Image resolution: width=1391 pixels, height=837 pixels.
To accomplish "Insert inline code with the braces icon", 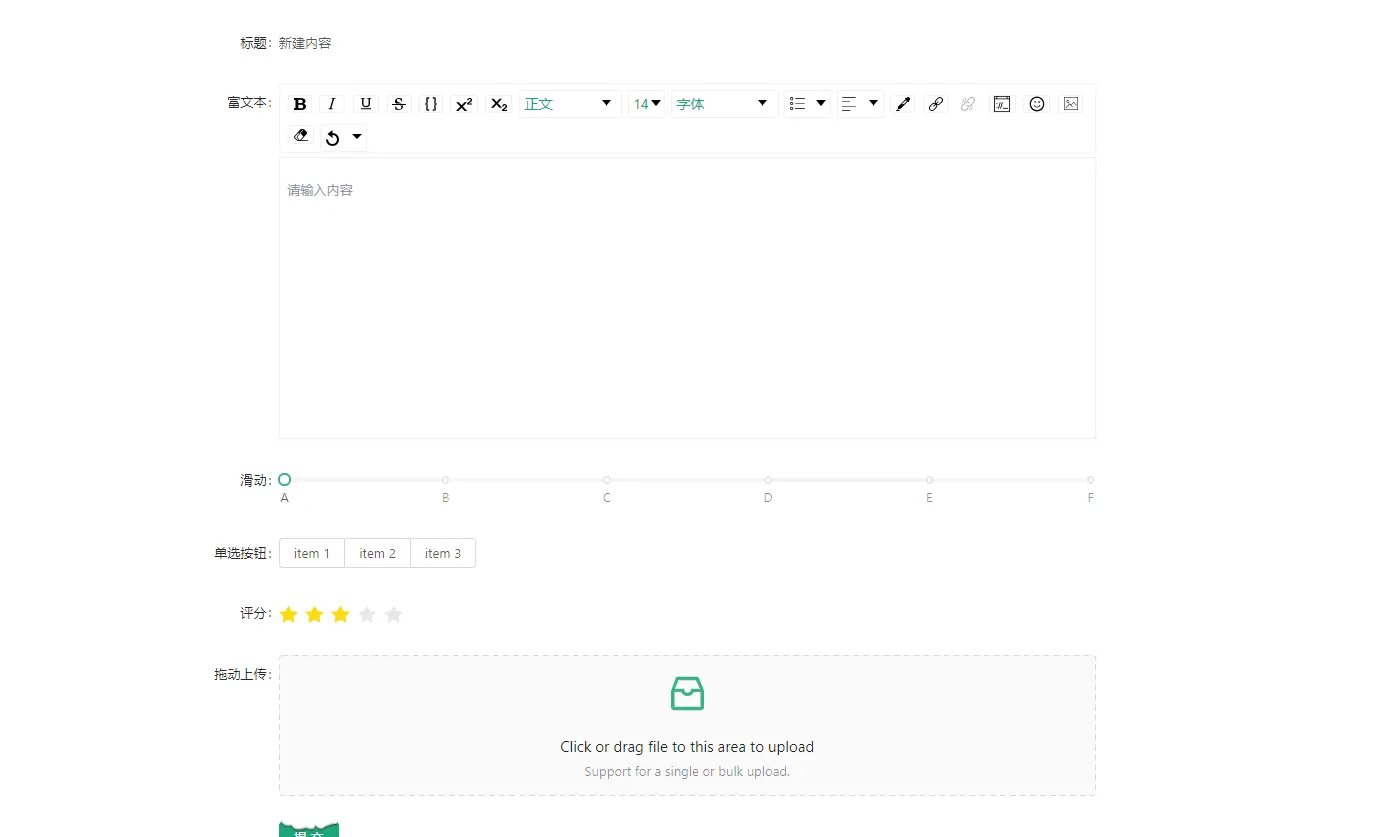I will pos(431,104).
